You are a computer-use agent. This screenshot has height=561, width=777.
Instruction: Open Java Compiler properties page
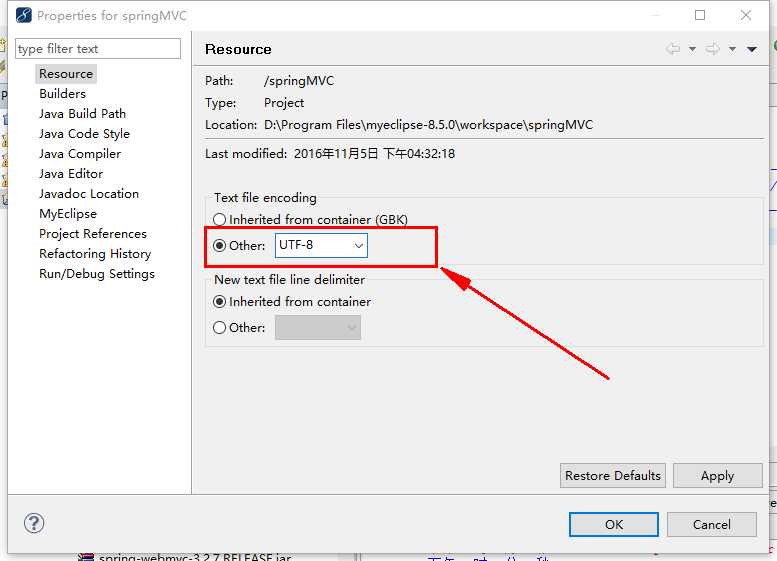[80, 154]
